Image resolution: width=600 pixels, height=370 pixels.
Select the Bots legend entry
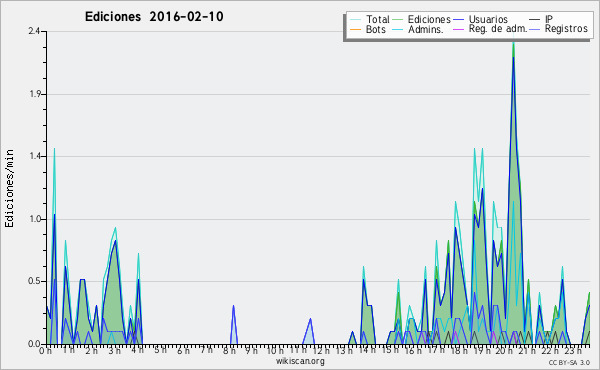click(x=375, y=29)
